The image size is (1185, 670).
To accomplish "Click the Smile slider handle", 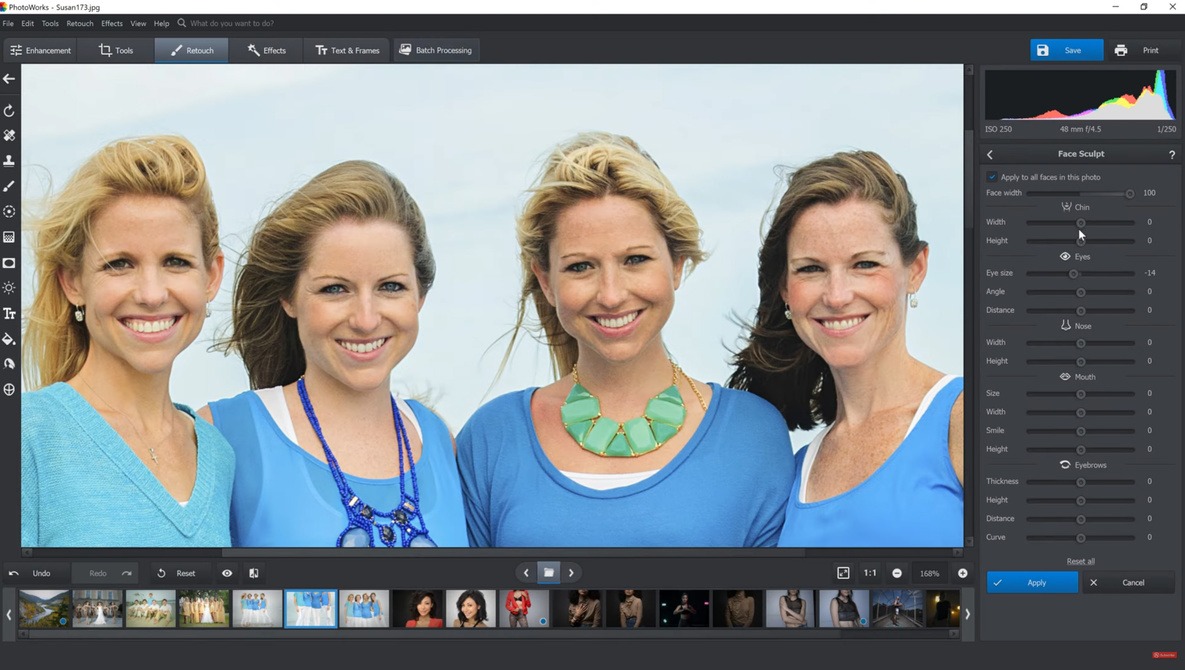I will point(1081,431).
